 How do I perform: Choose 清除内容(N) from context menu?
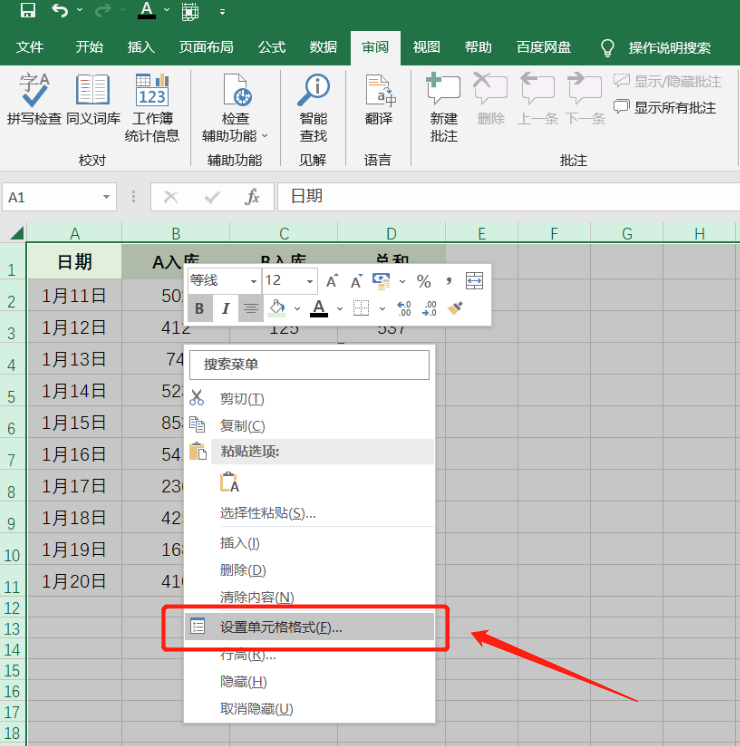click(x=310, y=597)
